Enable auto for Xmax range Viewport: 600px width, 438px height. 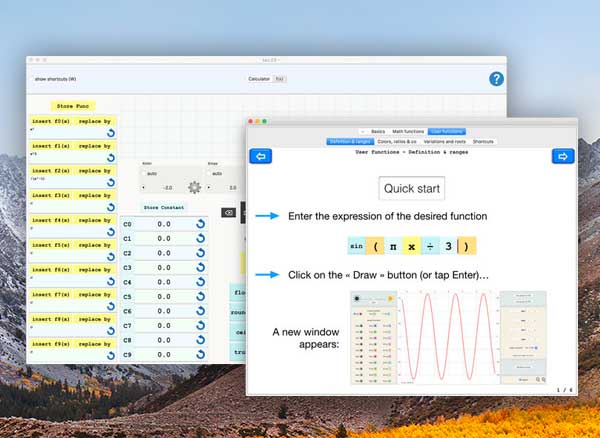[x=209, y=174]
